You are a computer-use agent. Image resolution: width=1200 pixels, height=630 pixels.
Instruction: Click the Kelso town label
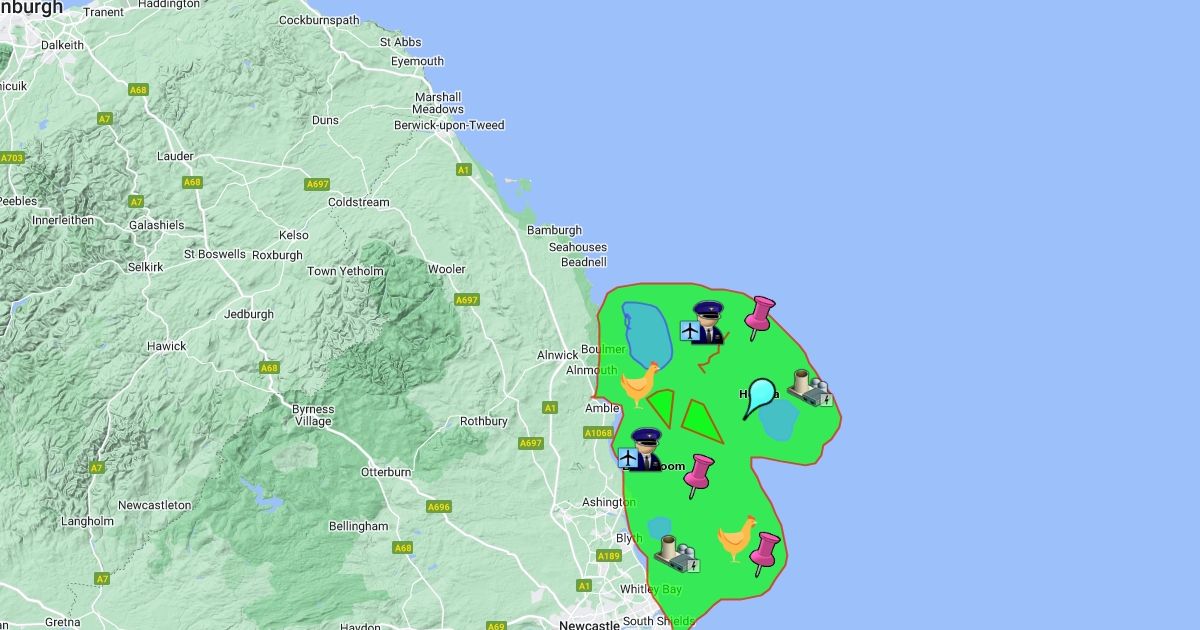(294, 235)
